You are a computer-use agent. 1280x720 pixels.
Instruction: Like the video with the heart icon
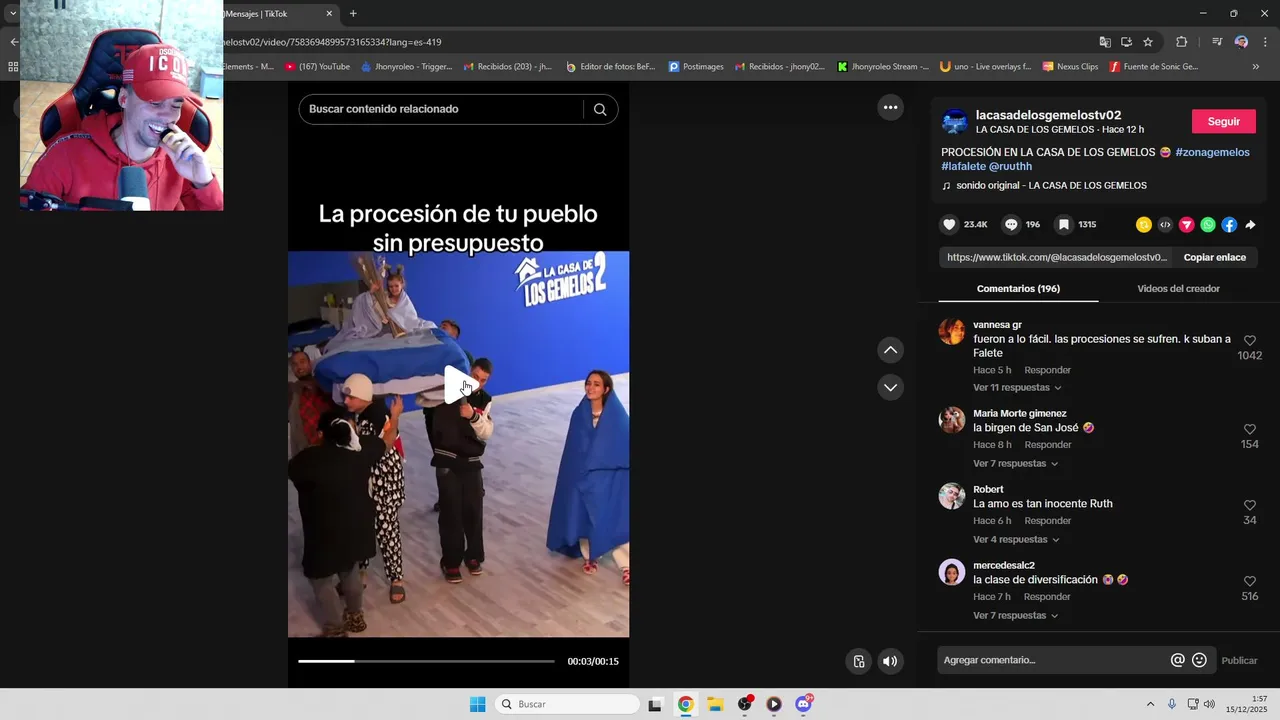pos(950,225)
